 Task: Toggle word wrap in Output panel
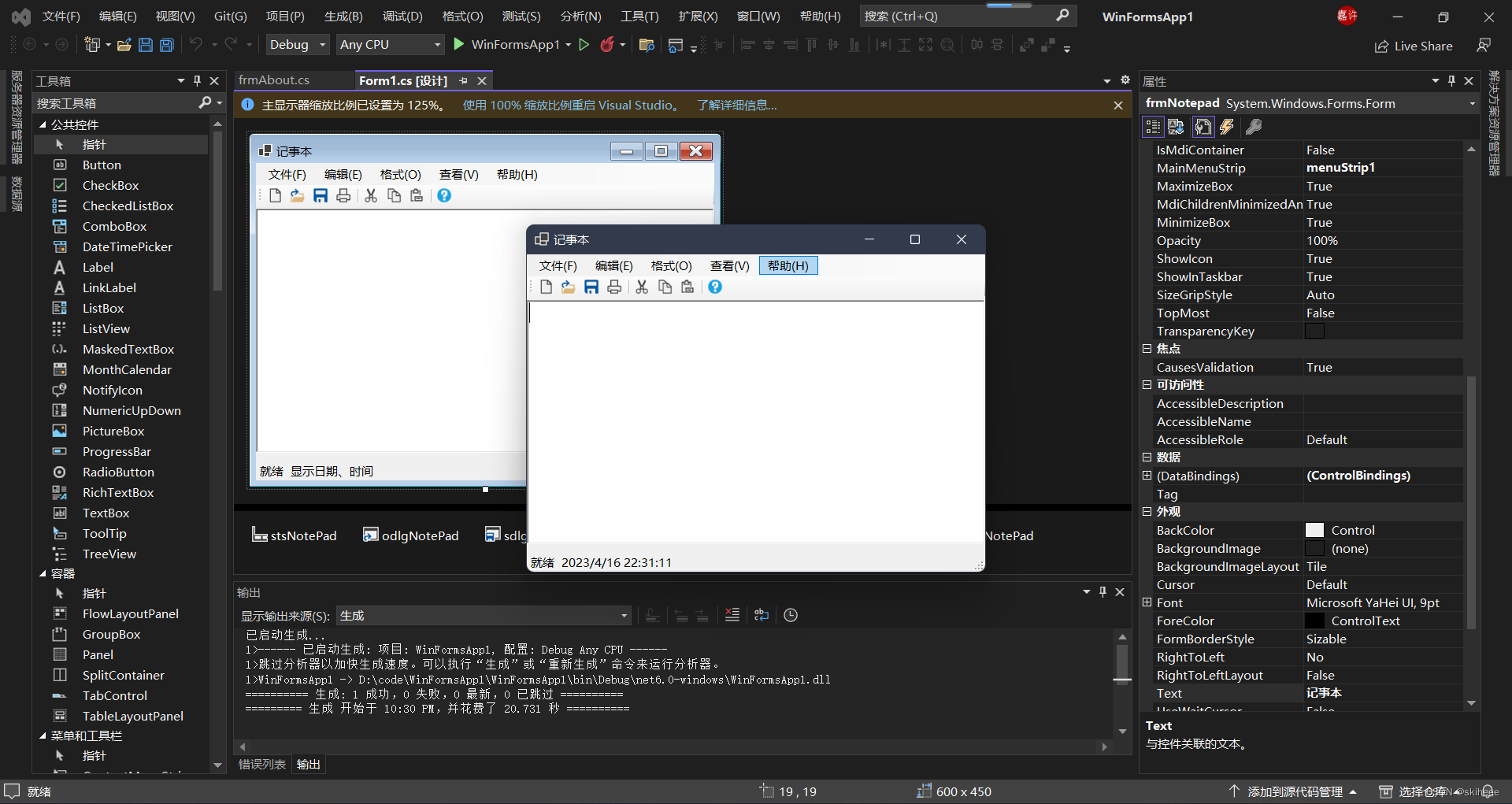click(762, 615)
